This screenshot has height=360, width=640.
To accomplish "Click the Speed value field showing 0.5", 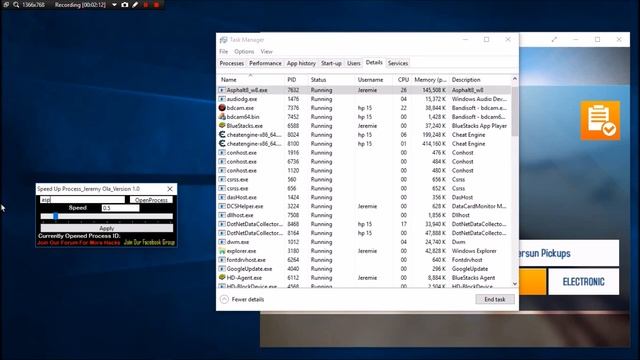I will tap(120, 208).
